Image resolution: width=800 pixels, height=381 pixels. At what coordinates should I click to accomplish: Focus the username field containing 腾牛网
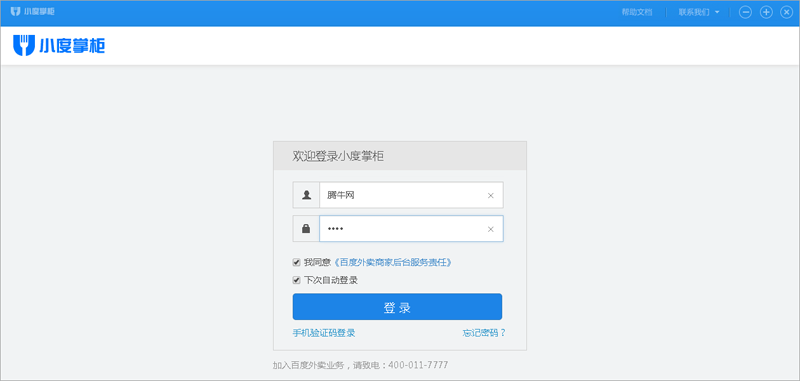[411, 195]
